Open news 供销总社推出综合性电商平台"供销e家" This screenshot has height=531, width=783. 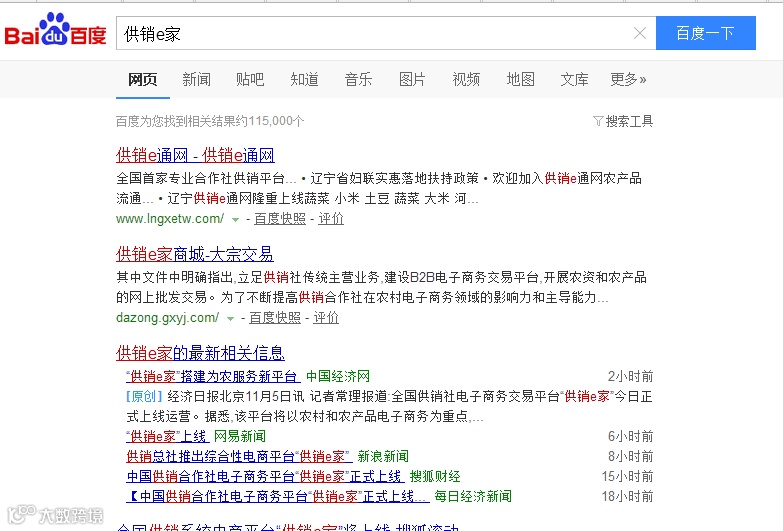(x=239, y=457)
